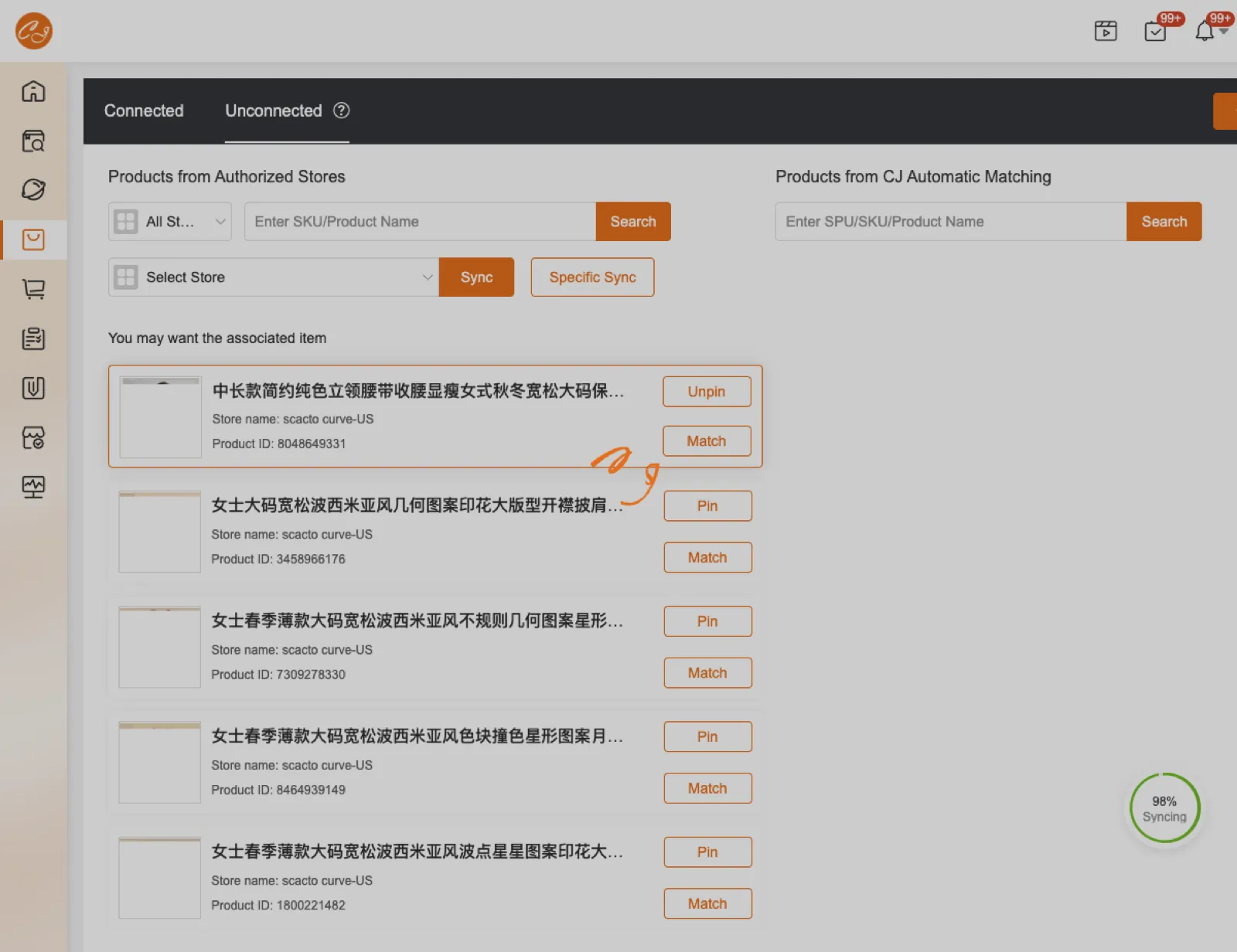The image size is (1237, 952).
Task: Open the task checklist icon with 99+ badge
Action: click(x=1155, y=31)
